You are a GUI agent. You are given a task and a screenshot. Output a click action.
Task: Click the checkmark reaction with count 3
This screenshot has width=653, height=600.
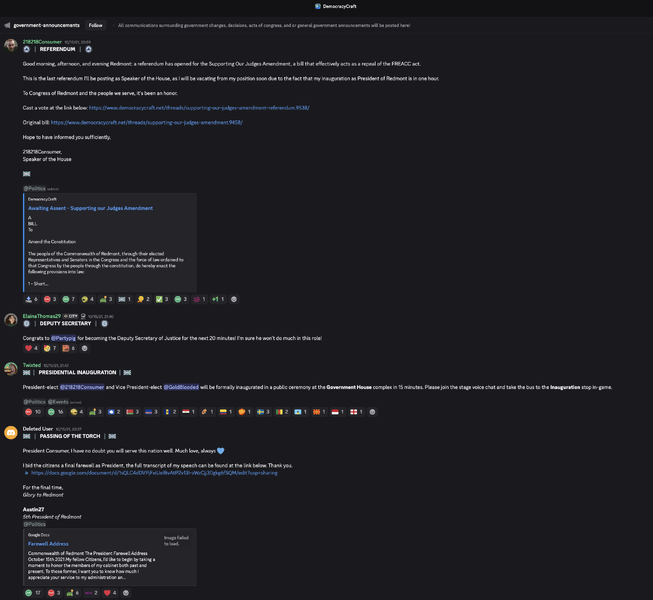162,299
